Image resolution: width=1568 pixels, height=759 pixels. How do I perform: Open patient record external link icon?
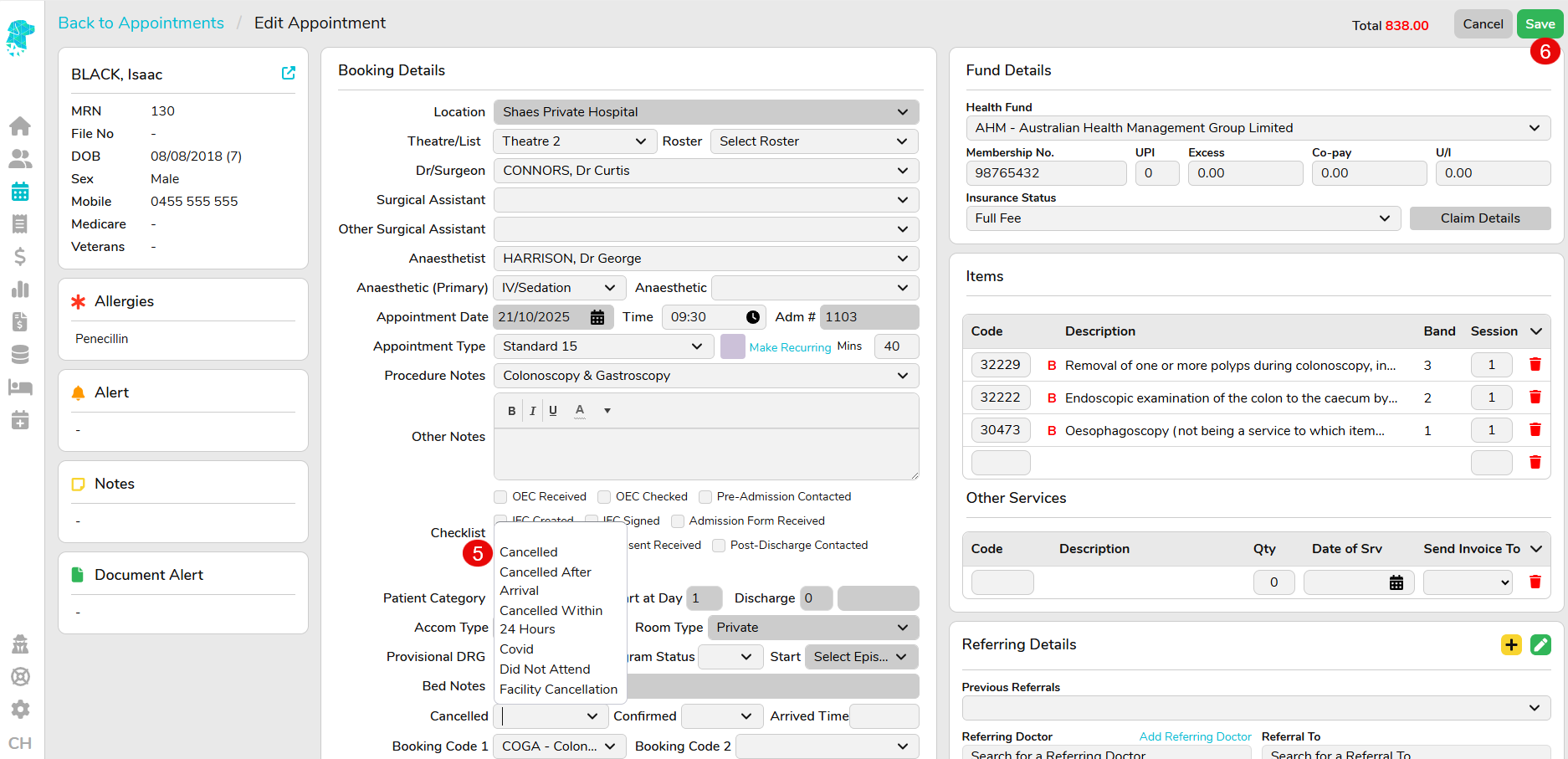tap(289, 74)
